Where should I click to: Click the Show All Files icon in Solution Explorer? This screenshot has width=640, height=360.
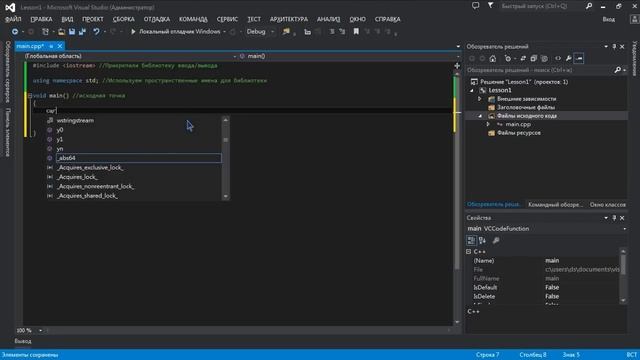pyautogui.click(x=544, y=58)
